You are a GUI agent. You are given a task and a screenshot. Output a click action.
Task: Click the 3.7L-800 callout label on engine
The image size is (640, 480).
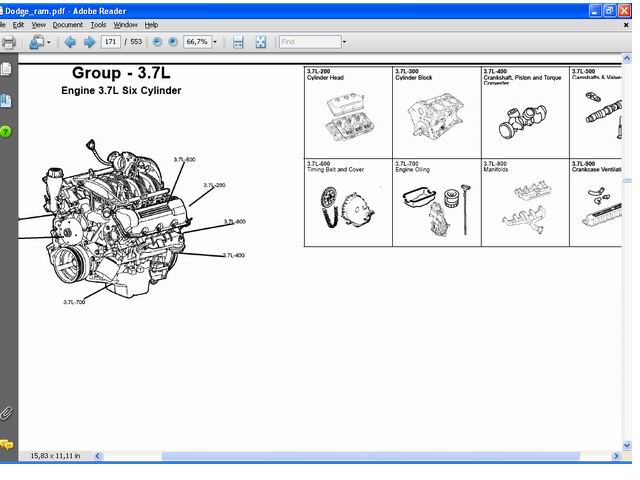235,222
